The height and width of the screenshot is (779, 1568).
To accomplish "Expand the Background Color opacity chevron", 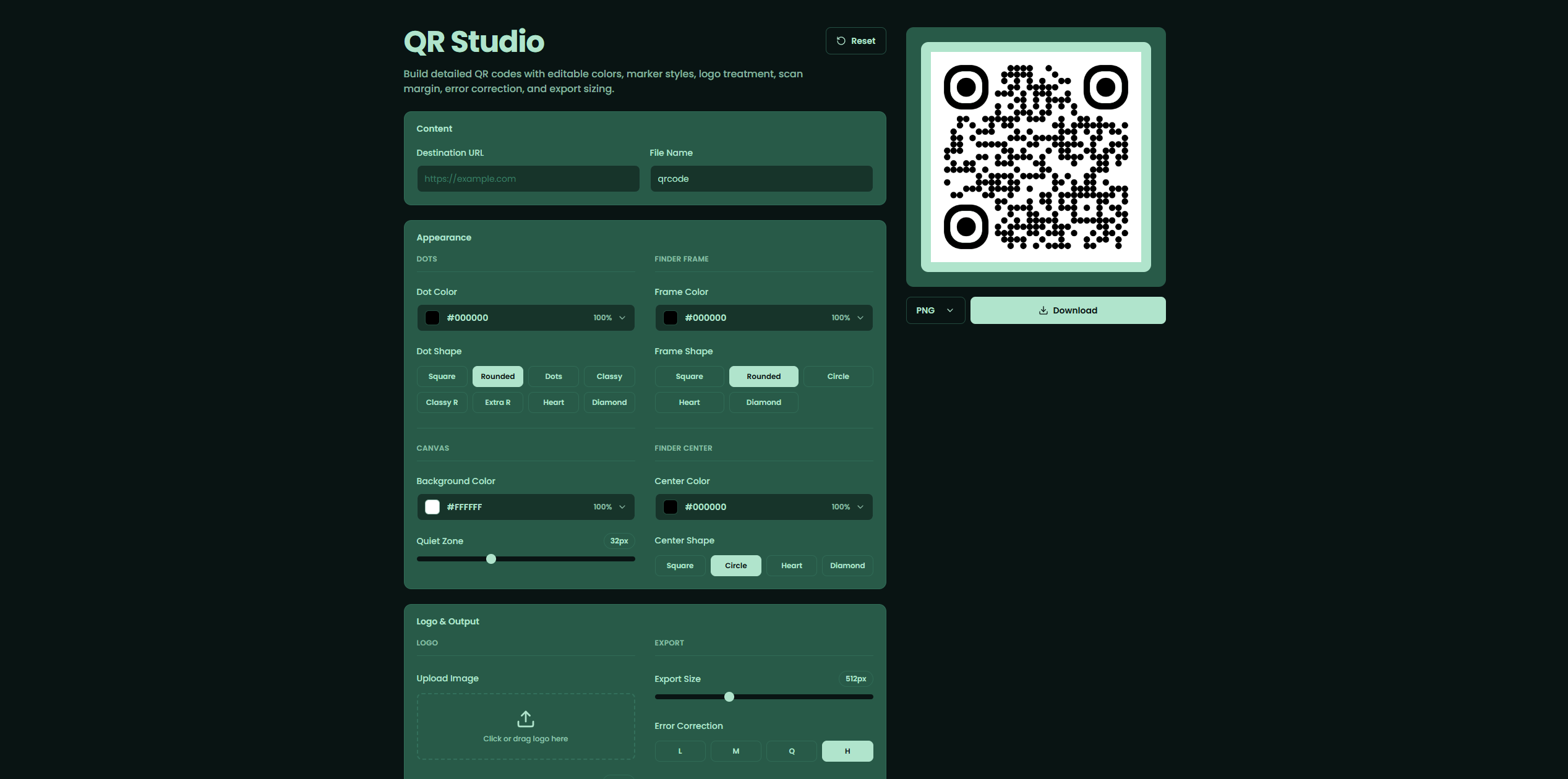I will point(622,507).
